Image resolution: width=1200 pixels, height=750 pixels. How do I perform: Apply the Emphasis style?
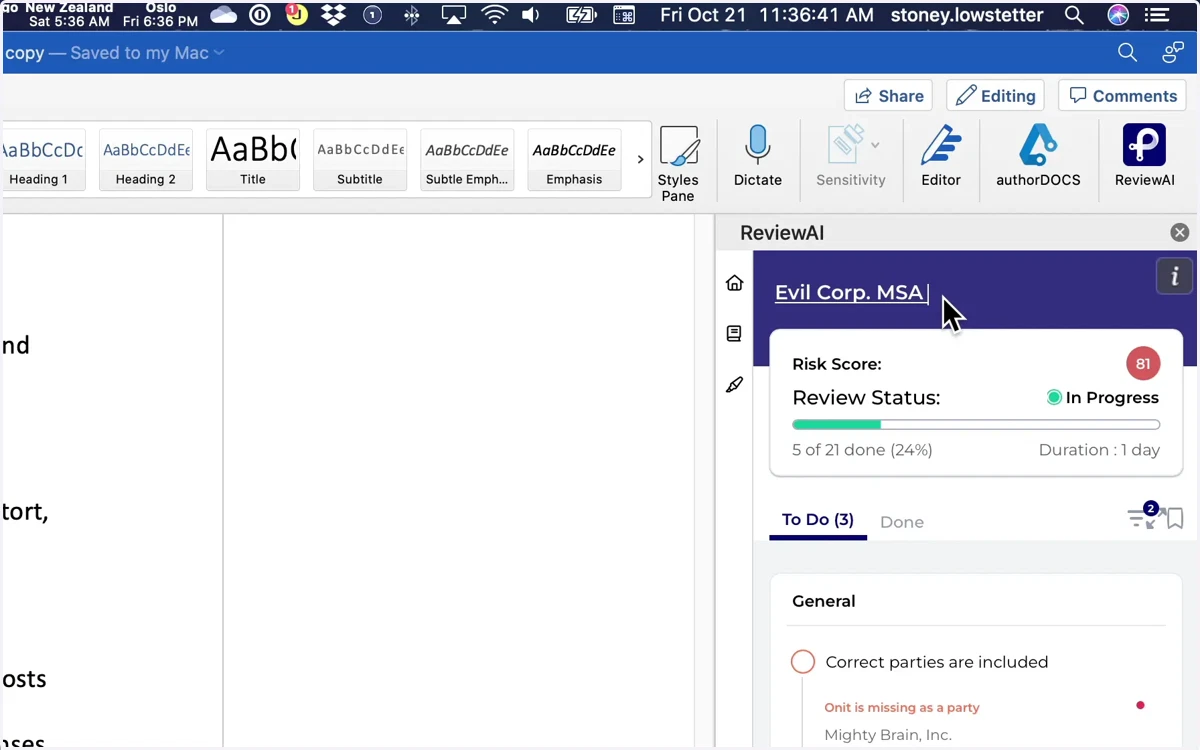tap(574, 159)
